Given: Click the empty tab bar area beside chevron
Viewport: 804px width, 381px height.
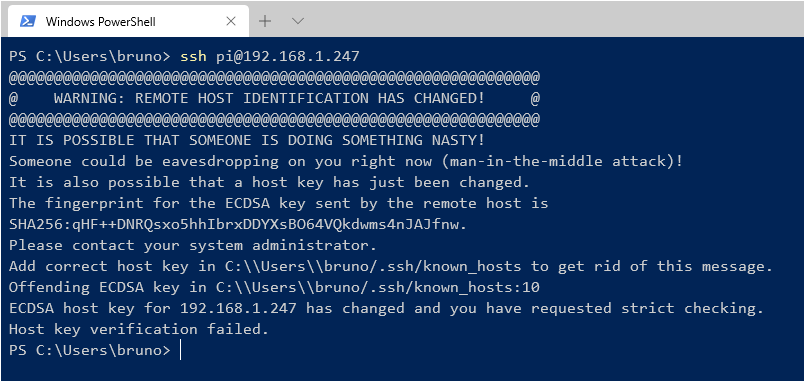Looking at the screenshot, I should pyautogui.click(x=556, y=21).
